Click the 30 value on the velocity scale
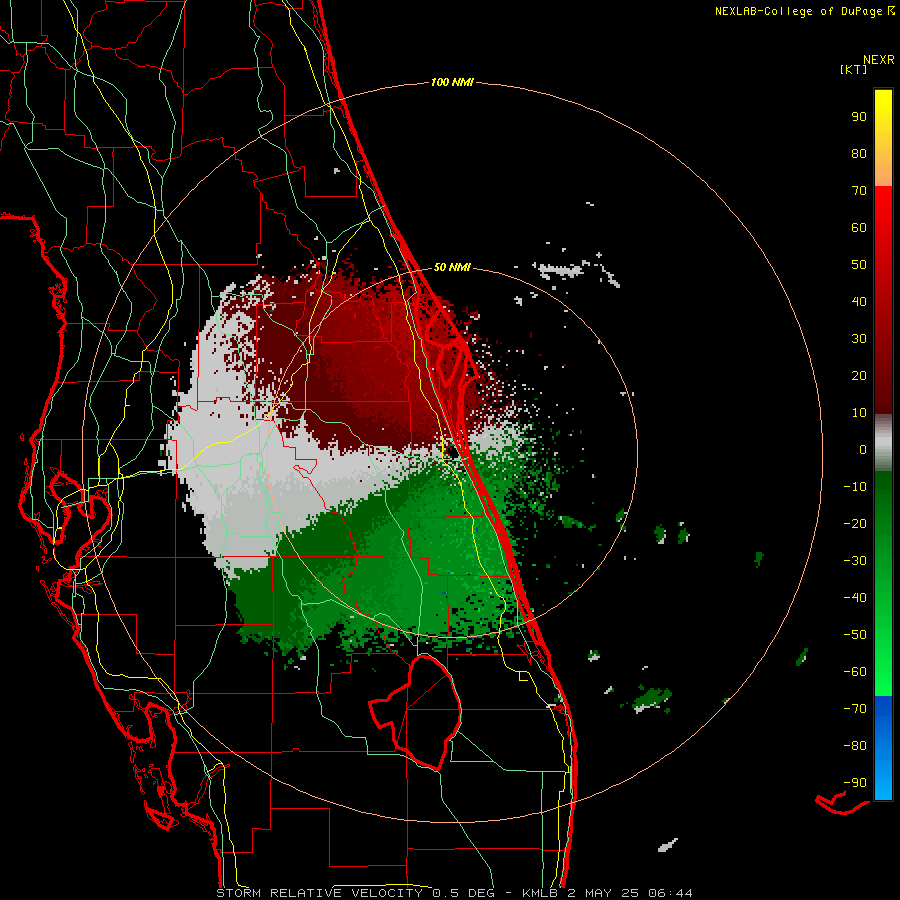 [859, 339]
